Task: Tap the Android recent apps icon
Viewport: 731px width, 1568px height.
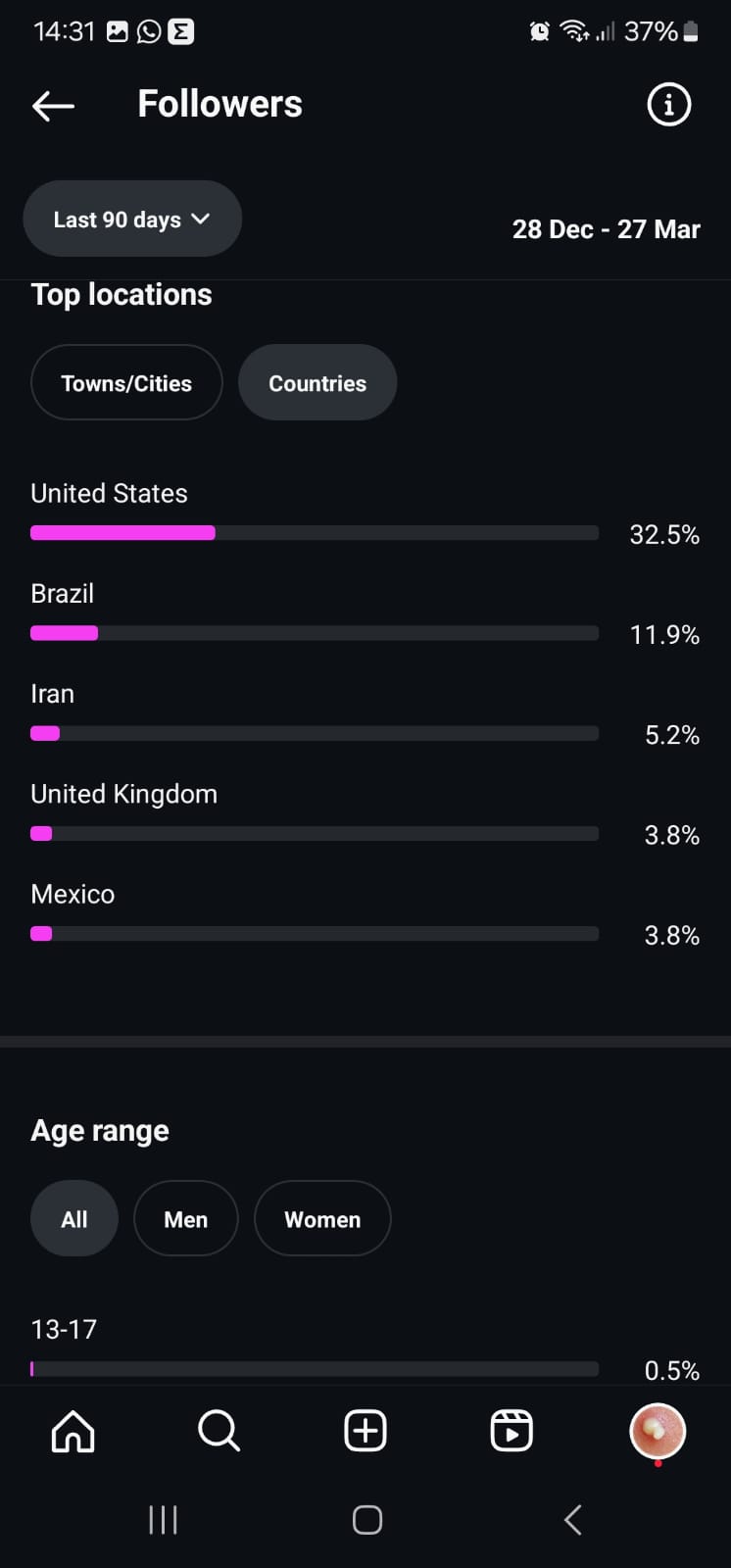Action: pyautogui.click(x=163, y=1520)
